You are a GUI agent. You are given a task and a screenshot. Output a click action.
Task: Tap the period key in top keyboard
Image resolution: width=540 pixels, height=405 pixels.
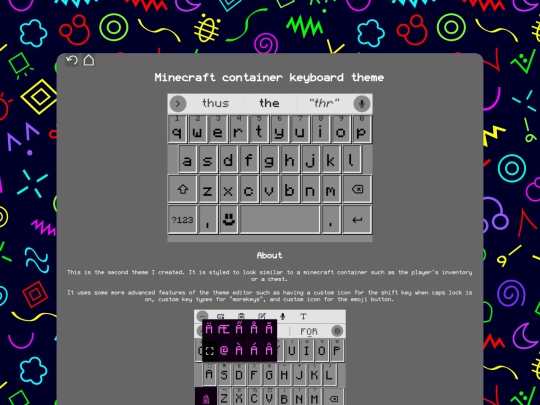(x=331, y=219)
